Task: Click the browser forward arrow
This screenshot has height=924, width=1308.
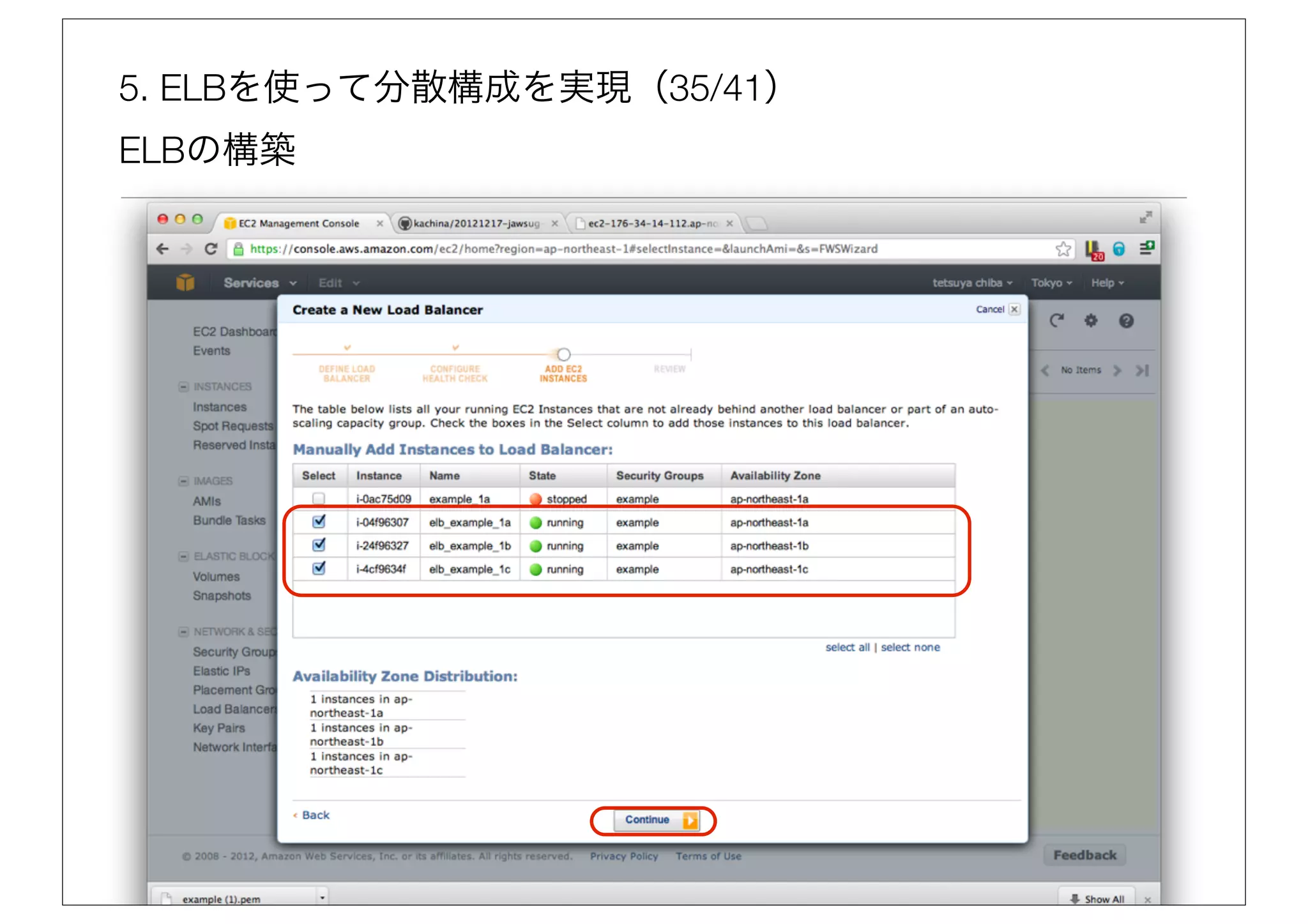Action: tap(186, 249)
